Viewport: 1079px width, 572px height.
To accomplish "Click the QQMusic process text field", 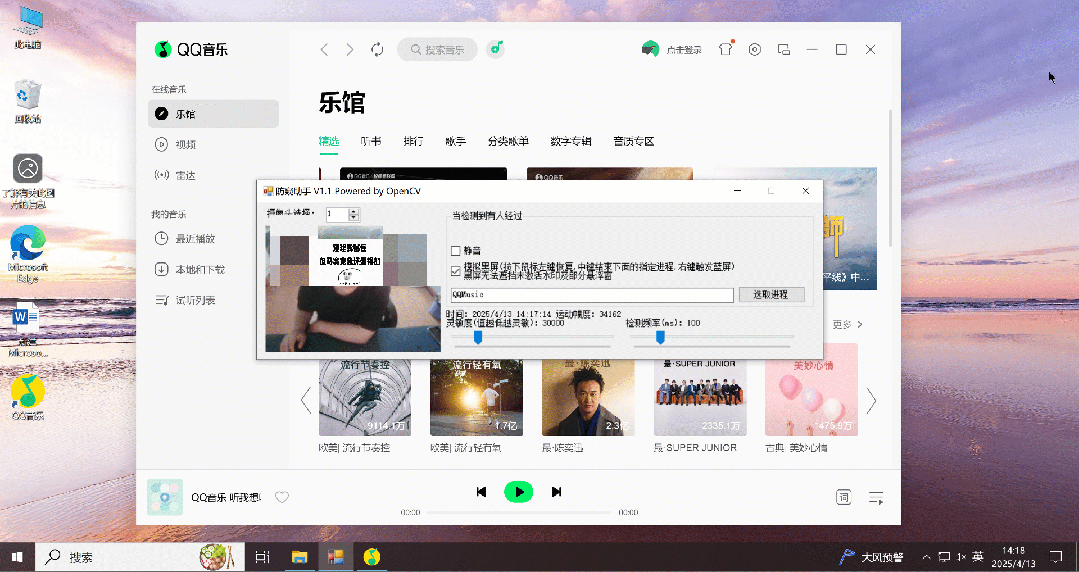I will tap(592, 295).
